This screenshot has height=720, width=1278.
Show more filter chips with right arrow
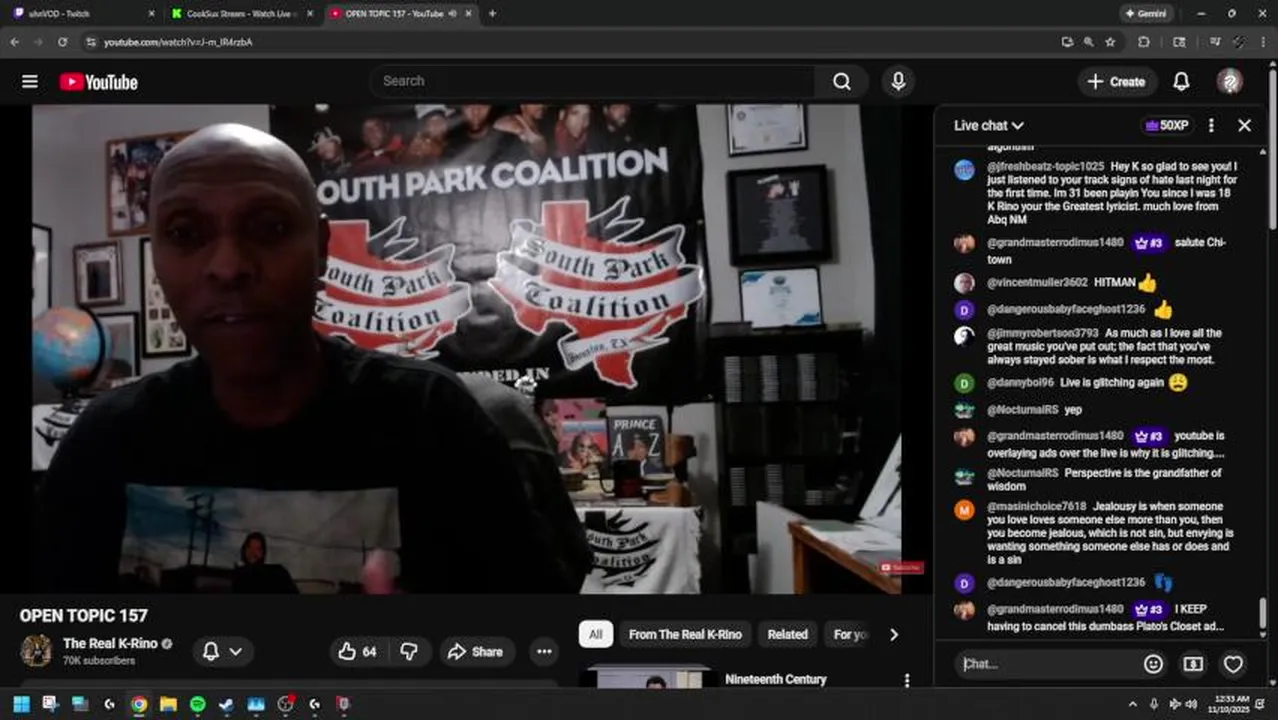coord(893,634)
